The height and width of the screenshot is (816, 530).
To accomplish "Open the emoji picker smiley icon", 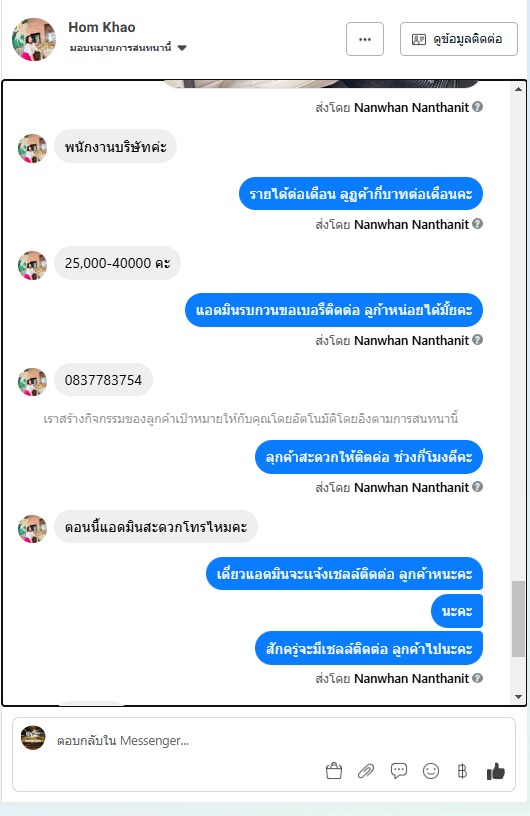I will click(431, 771).
